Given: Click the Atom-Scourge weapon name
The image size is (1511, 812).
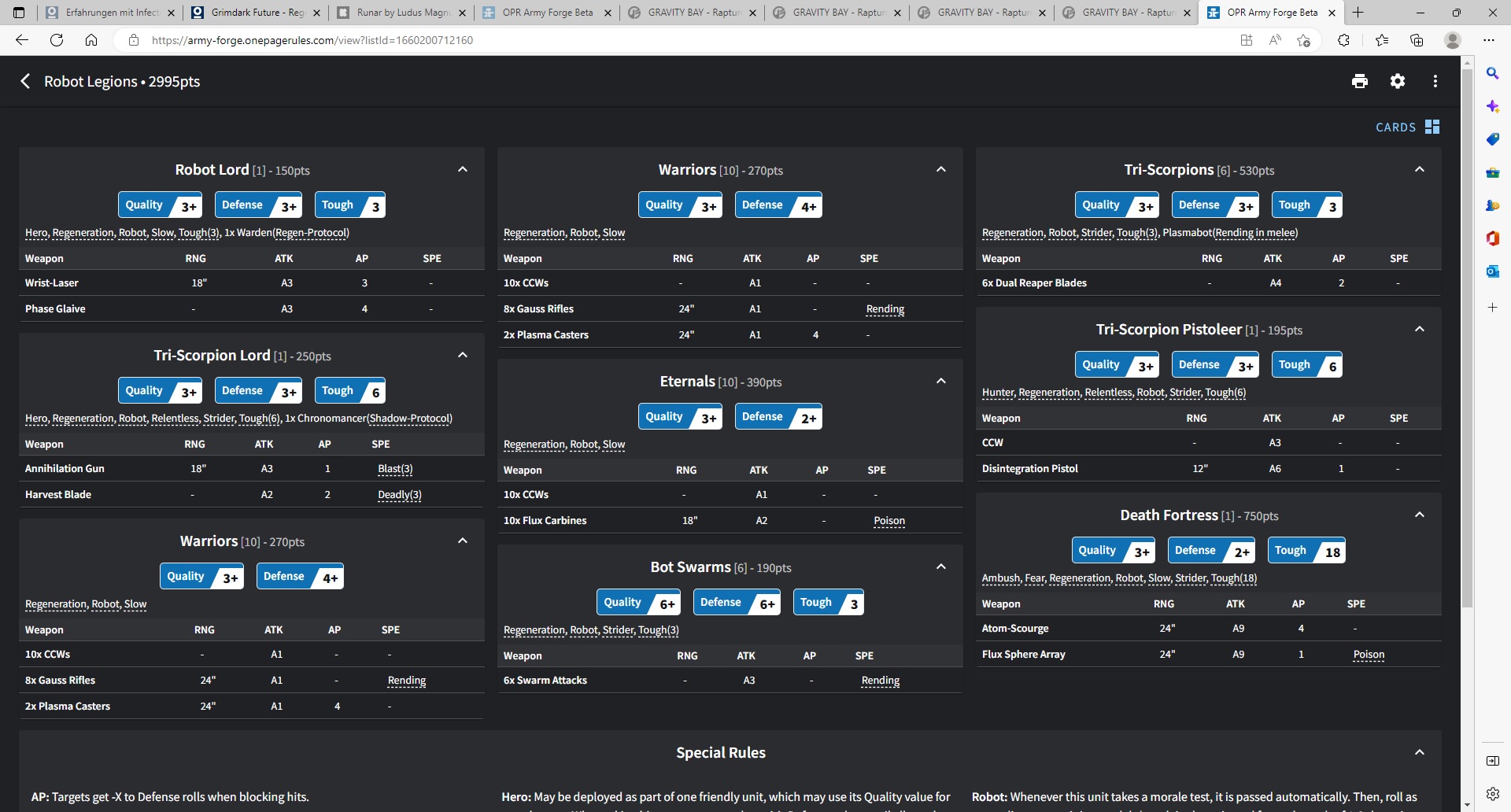Looking at the screenshot, I should tap(1015, 629).
